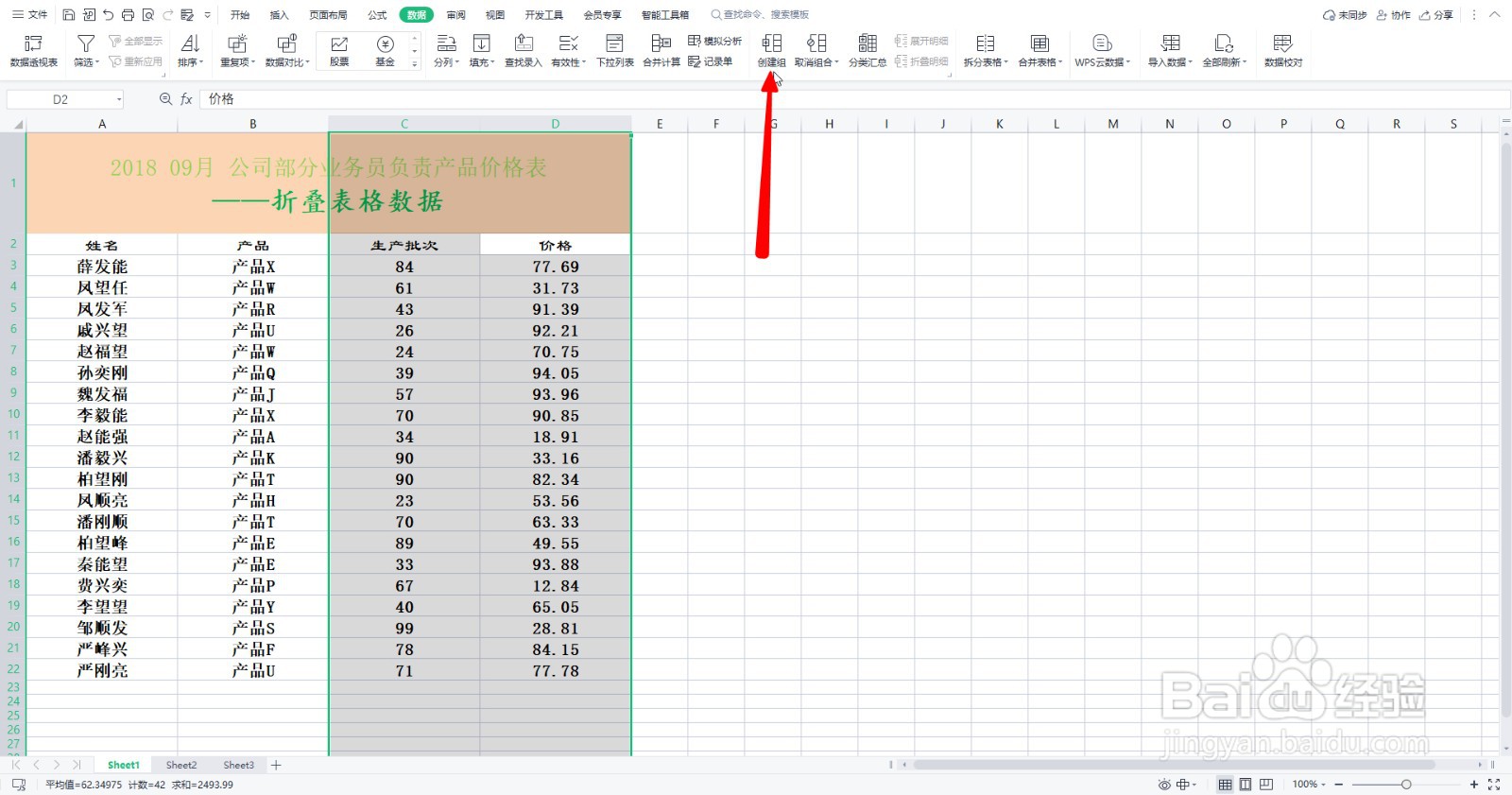
Task: Click the save icon in quick access bar
Action: tap(68, 15)
